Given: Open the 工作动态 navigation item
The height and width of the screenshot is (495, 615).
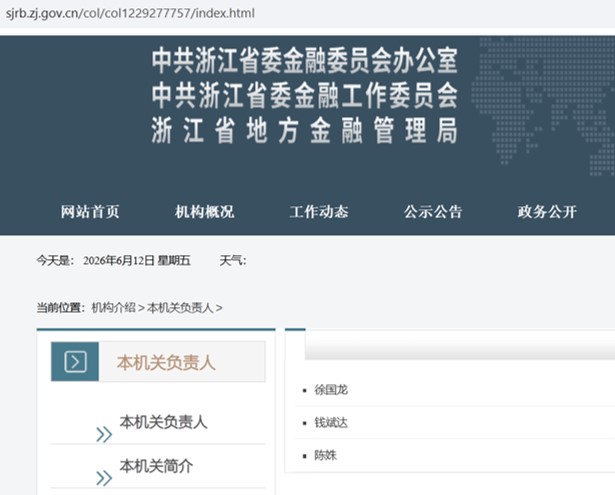Looking at the screenshot, I should point(319,212).
